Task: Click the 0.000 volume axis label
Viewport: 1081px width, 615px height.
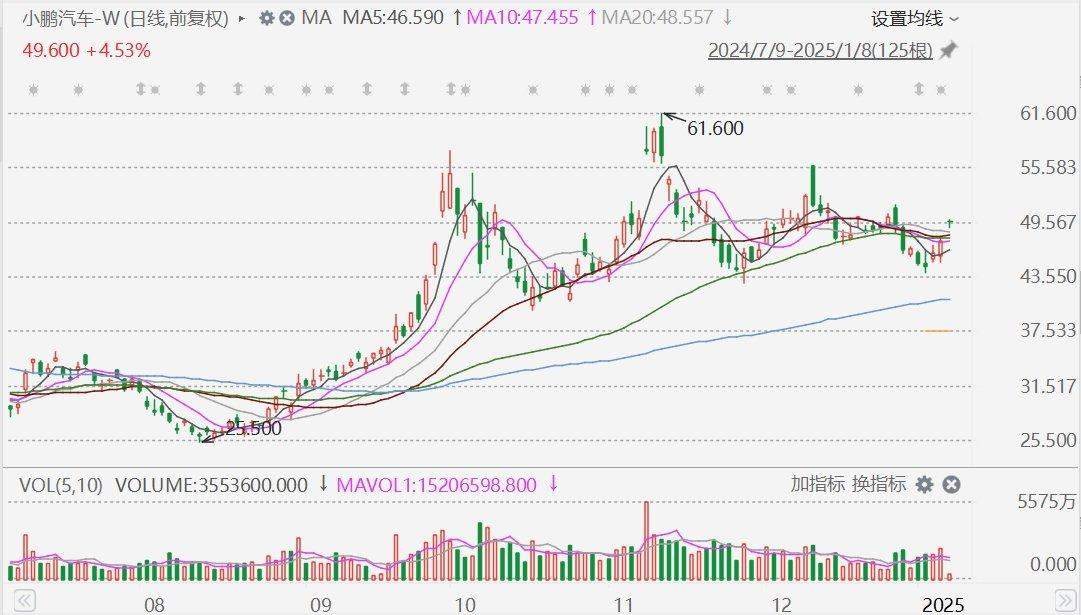Action: [1053, 564]
